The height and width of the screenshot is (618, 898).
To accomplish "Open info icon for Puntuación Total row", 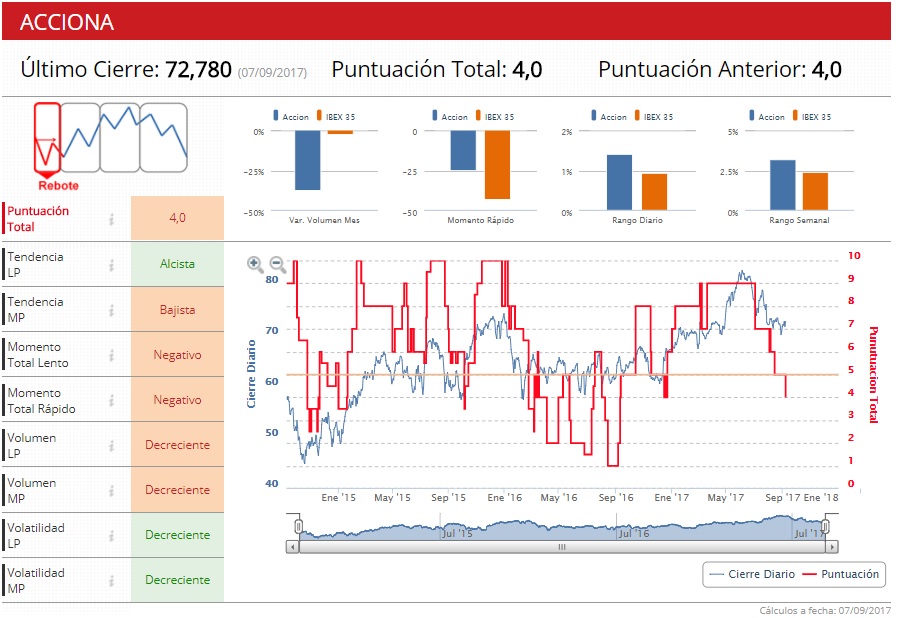I will (x=112, y=219).
